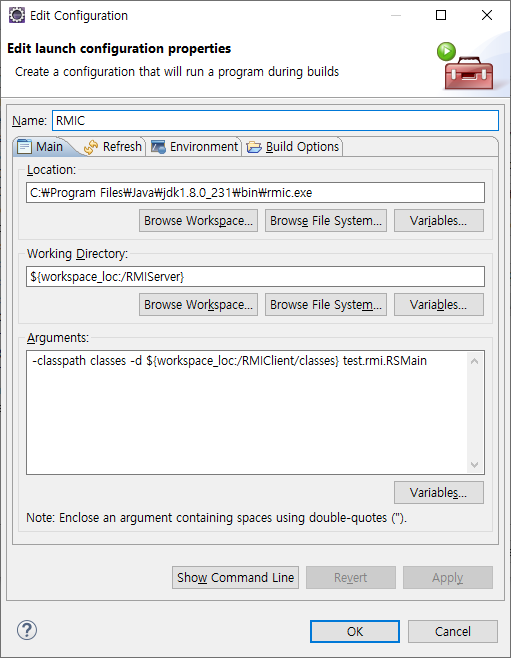This screenshot has width=511, height=658.
Task: Open help via the question mark icon
Action: click(x=27, y=630)
